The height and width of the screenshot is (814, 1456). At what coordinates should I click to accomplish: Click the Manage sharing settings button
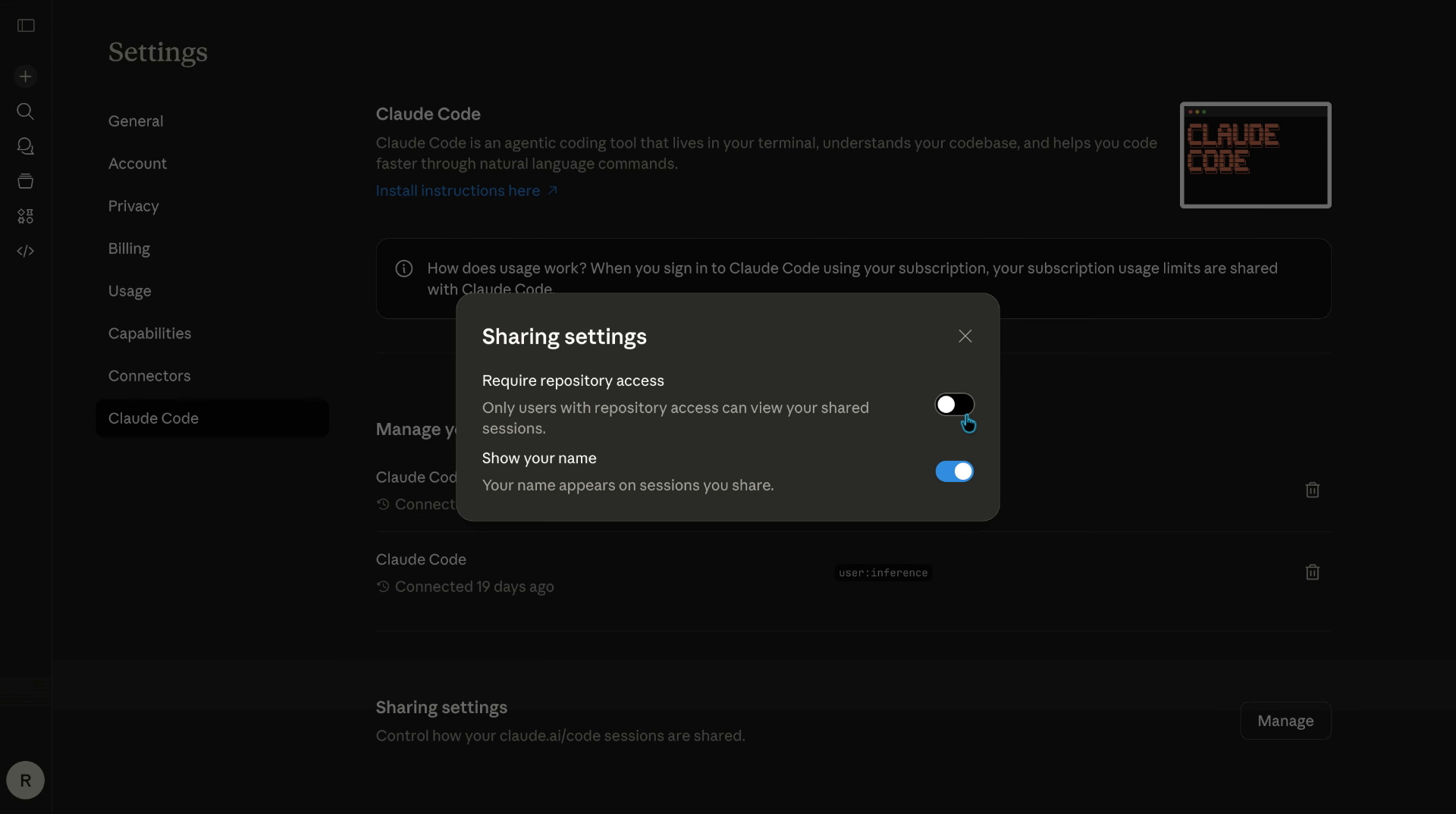tap(1285, 720)
